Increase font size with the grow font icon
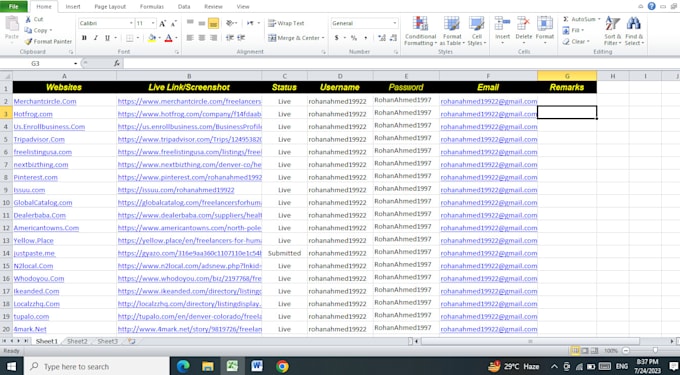This screenshot has height=375, width=680. tap(163, 23)
